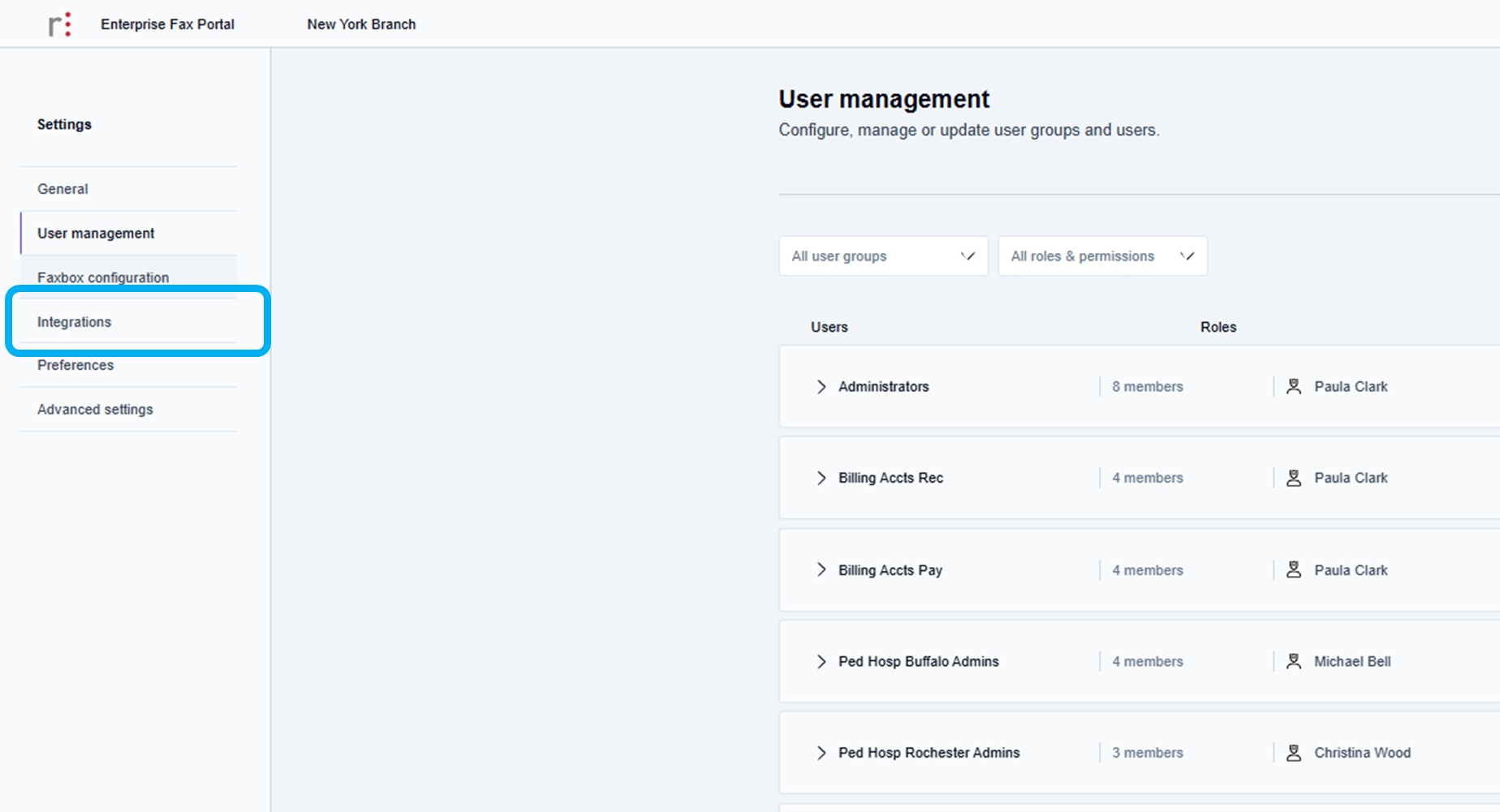Expand the Billing Accts Rec group
The height and width of the screenshot is (812, 1500).
pos(821,479)
